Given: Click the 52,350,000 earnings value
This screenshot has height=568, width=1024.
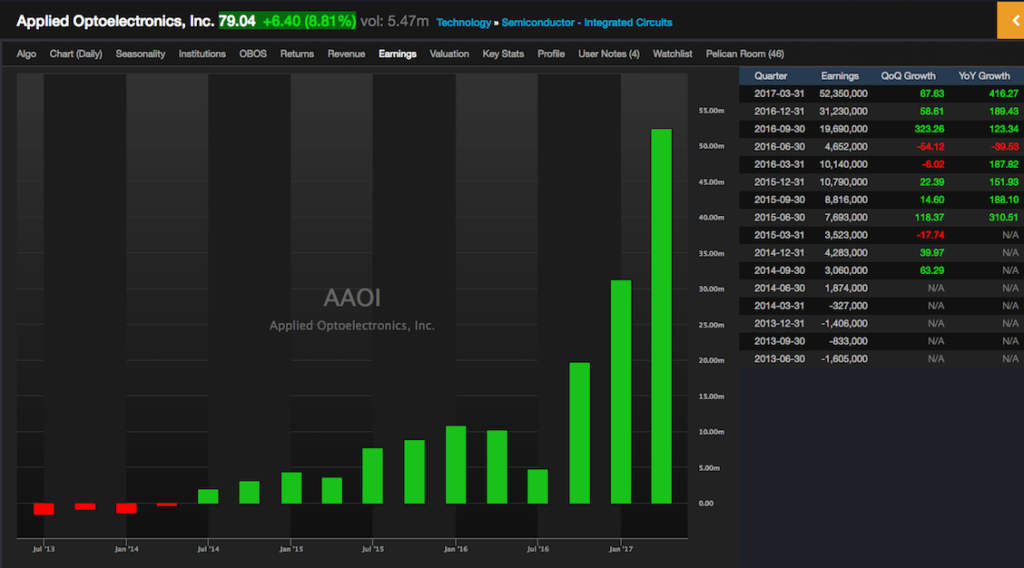Looking at the screenshot, I should (843, 93).
